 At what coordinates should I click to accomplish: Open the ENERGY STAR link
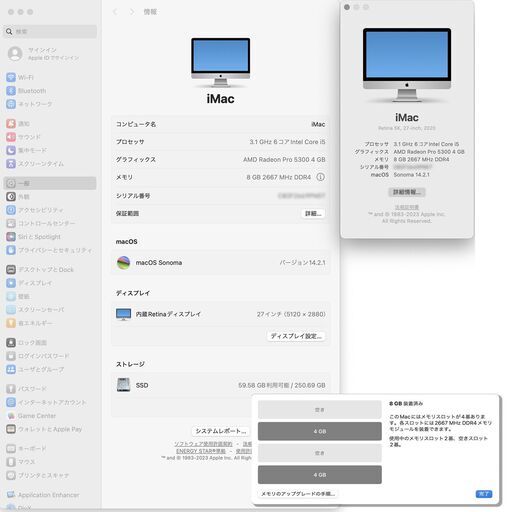(201, 451)
